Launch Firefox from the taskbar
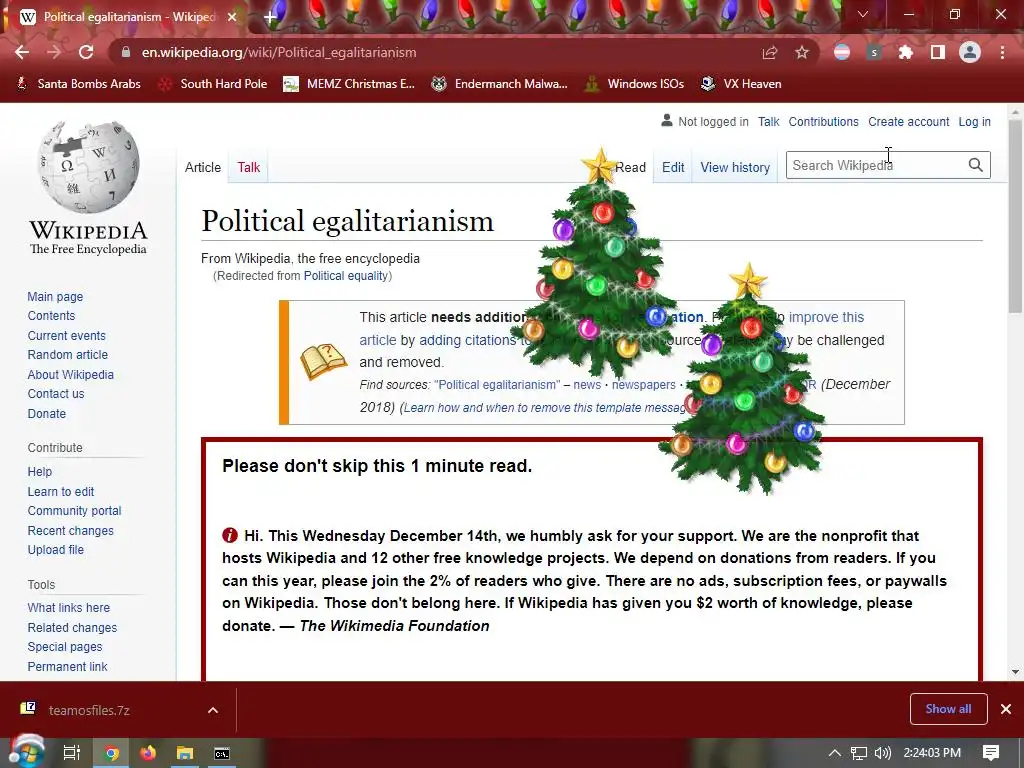1024x768 pixels. (x=148, y=753)
